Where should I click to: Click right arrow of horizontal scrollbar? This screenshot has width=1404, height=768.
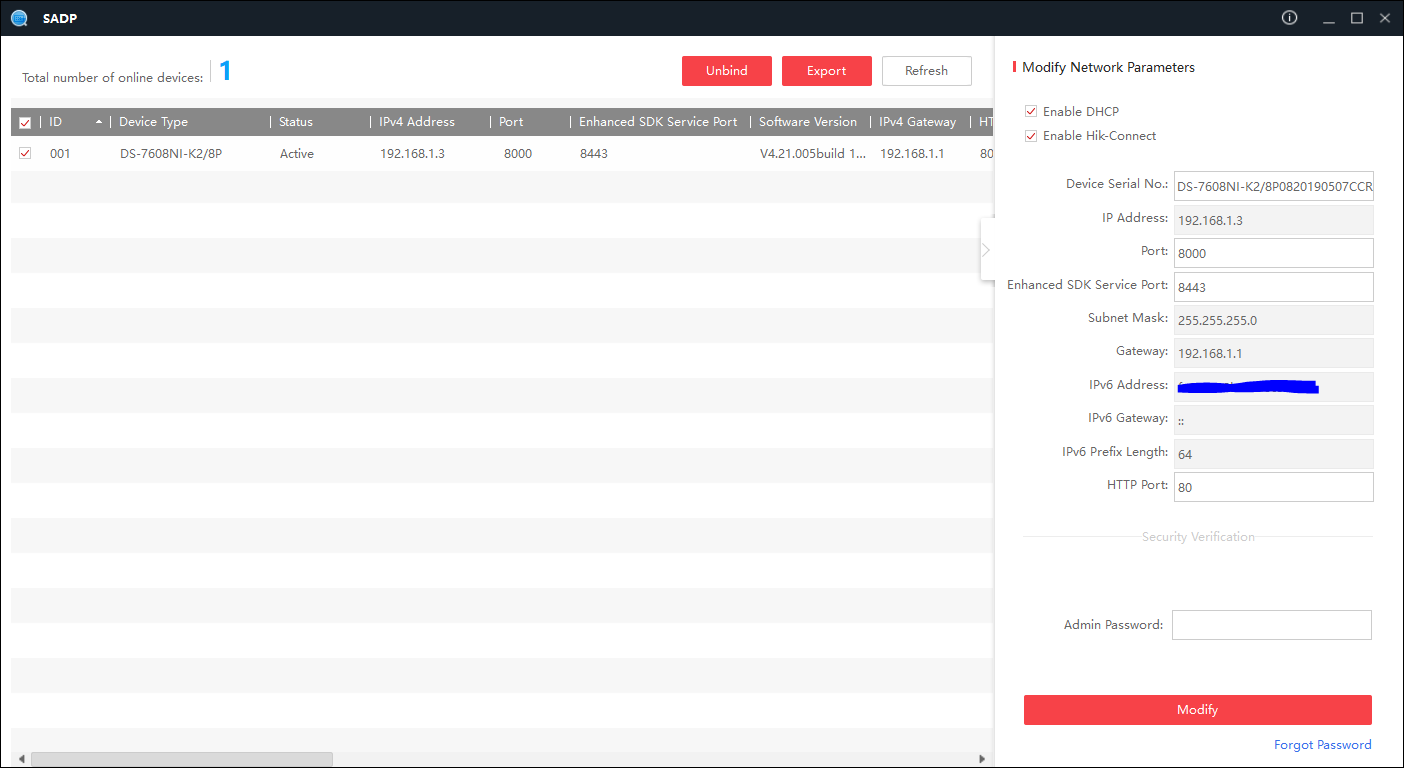[x=982, y=759]
